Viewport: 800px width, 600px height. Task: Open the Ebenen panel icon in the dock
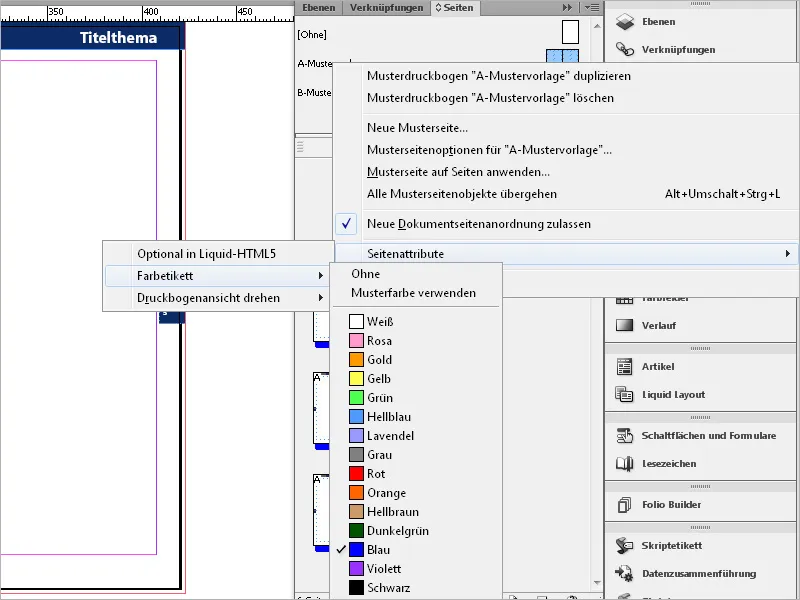click(x=624, y=22)
